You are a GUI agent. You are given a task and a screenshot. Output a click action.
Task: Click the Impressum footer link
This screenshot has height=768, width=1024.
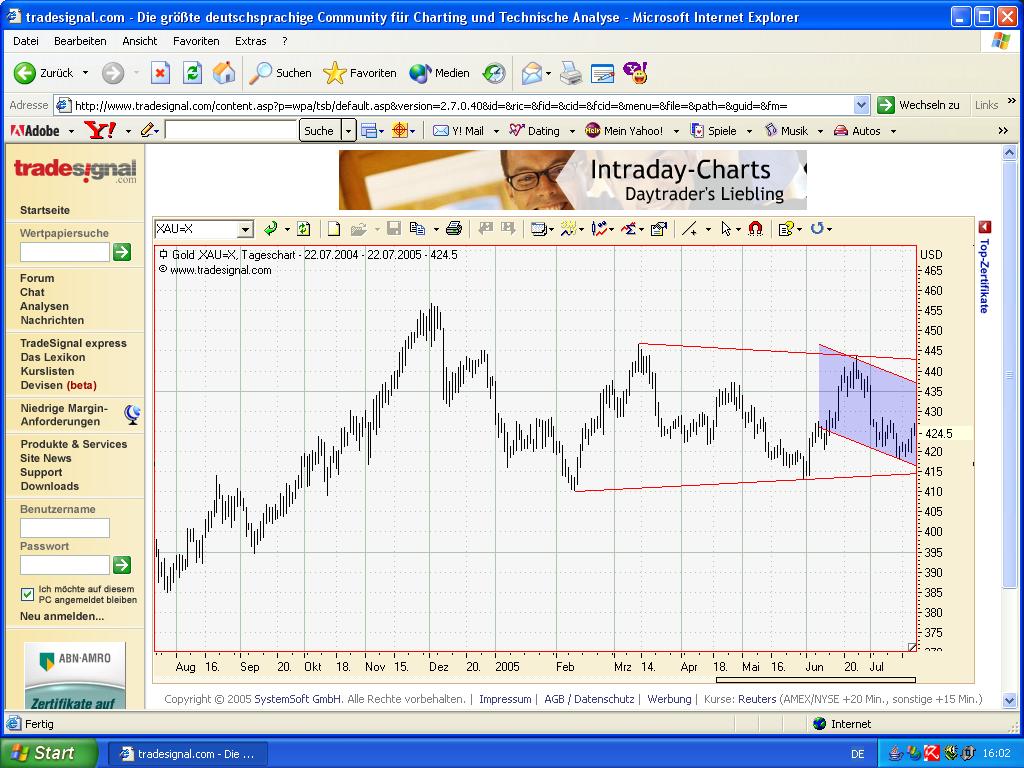(505, 699)
